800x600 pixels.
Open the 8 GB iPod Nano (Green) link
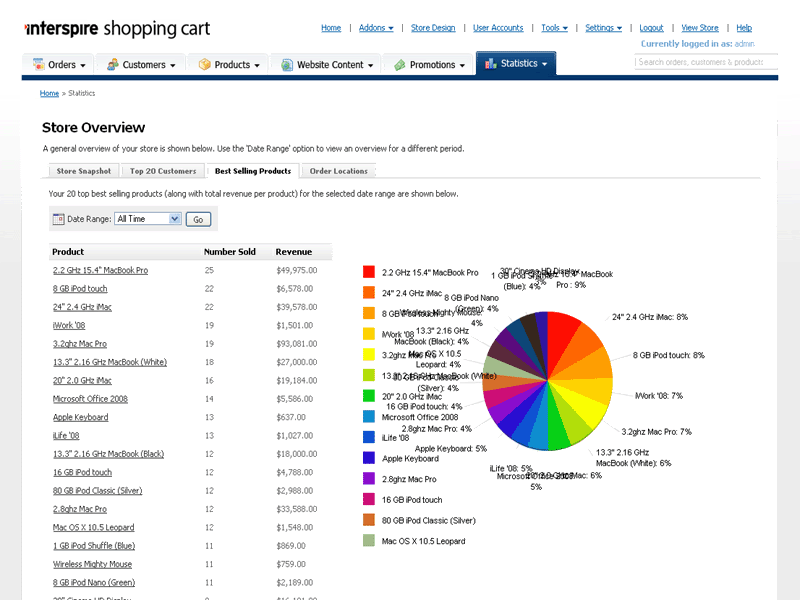click(x=94, y=583)
